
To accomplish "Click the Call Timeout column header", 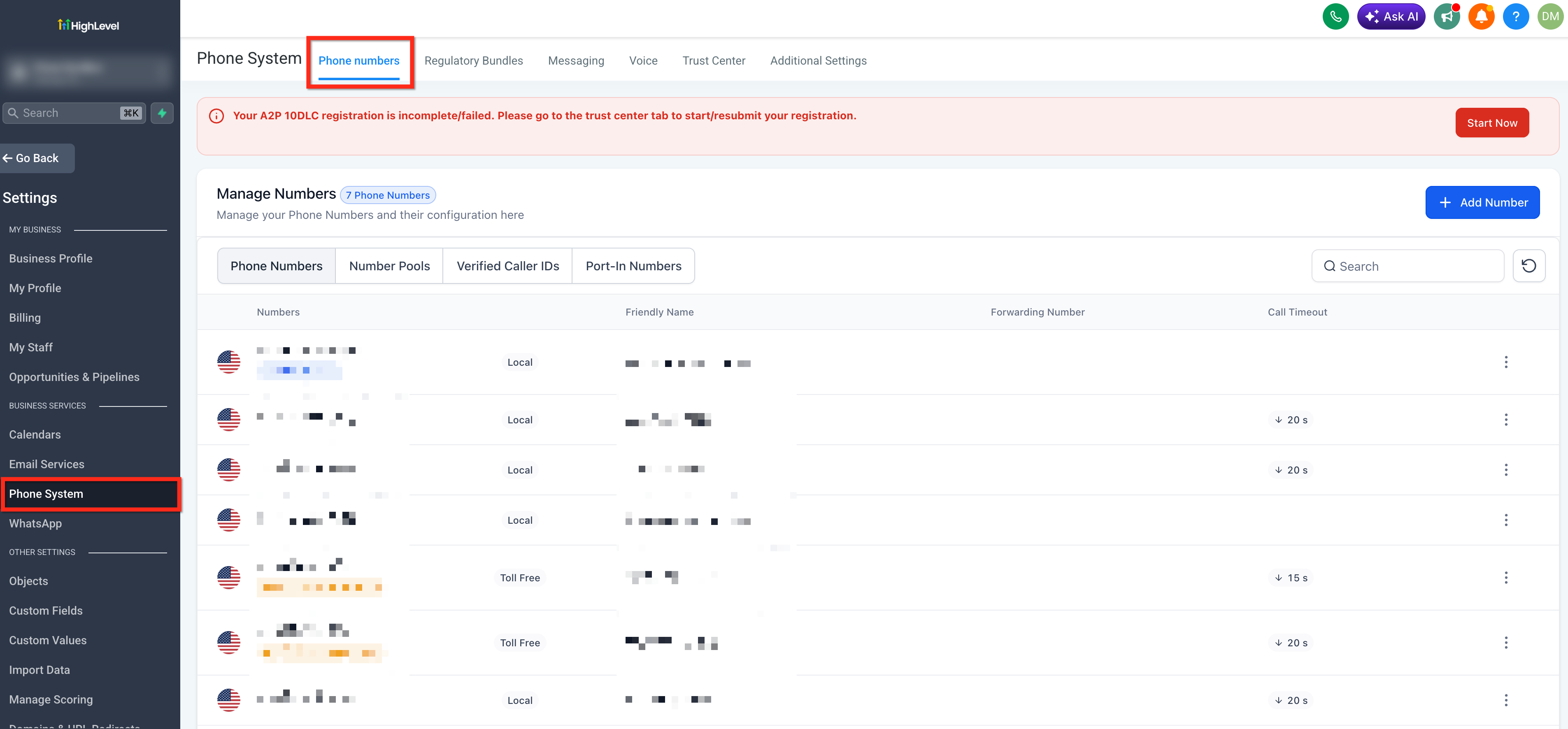I will pos(1297,312).
